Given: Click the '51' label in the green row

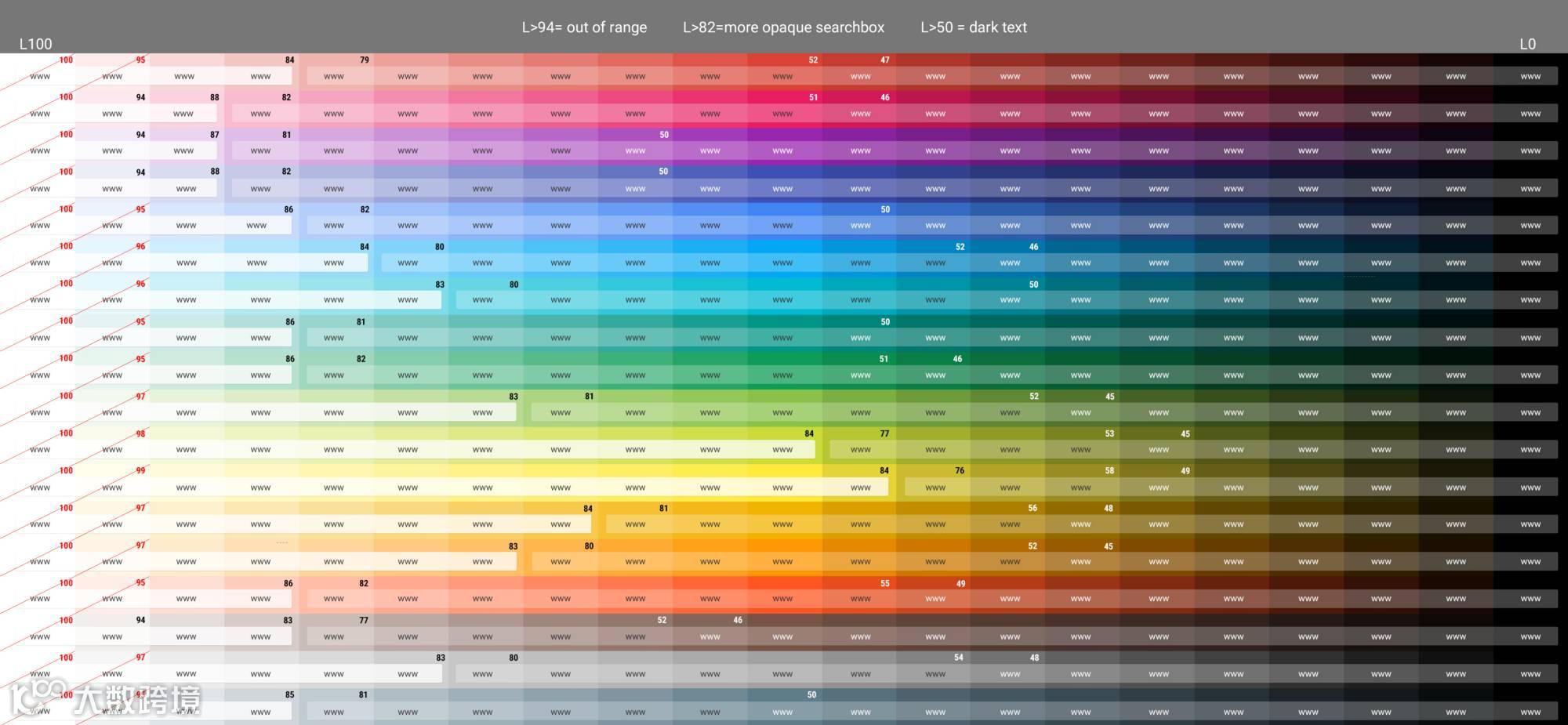Looking at the screenshot, I should point(884,359).
